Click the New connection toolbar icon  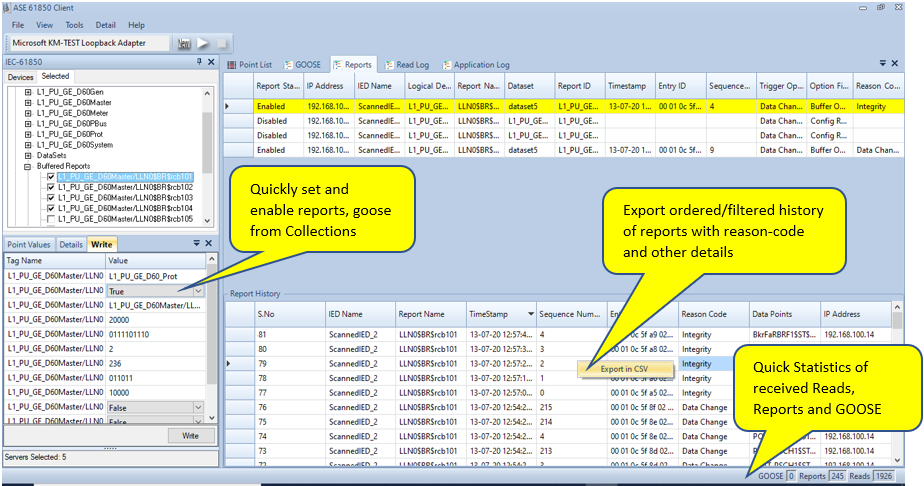(x=184, y=44)
